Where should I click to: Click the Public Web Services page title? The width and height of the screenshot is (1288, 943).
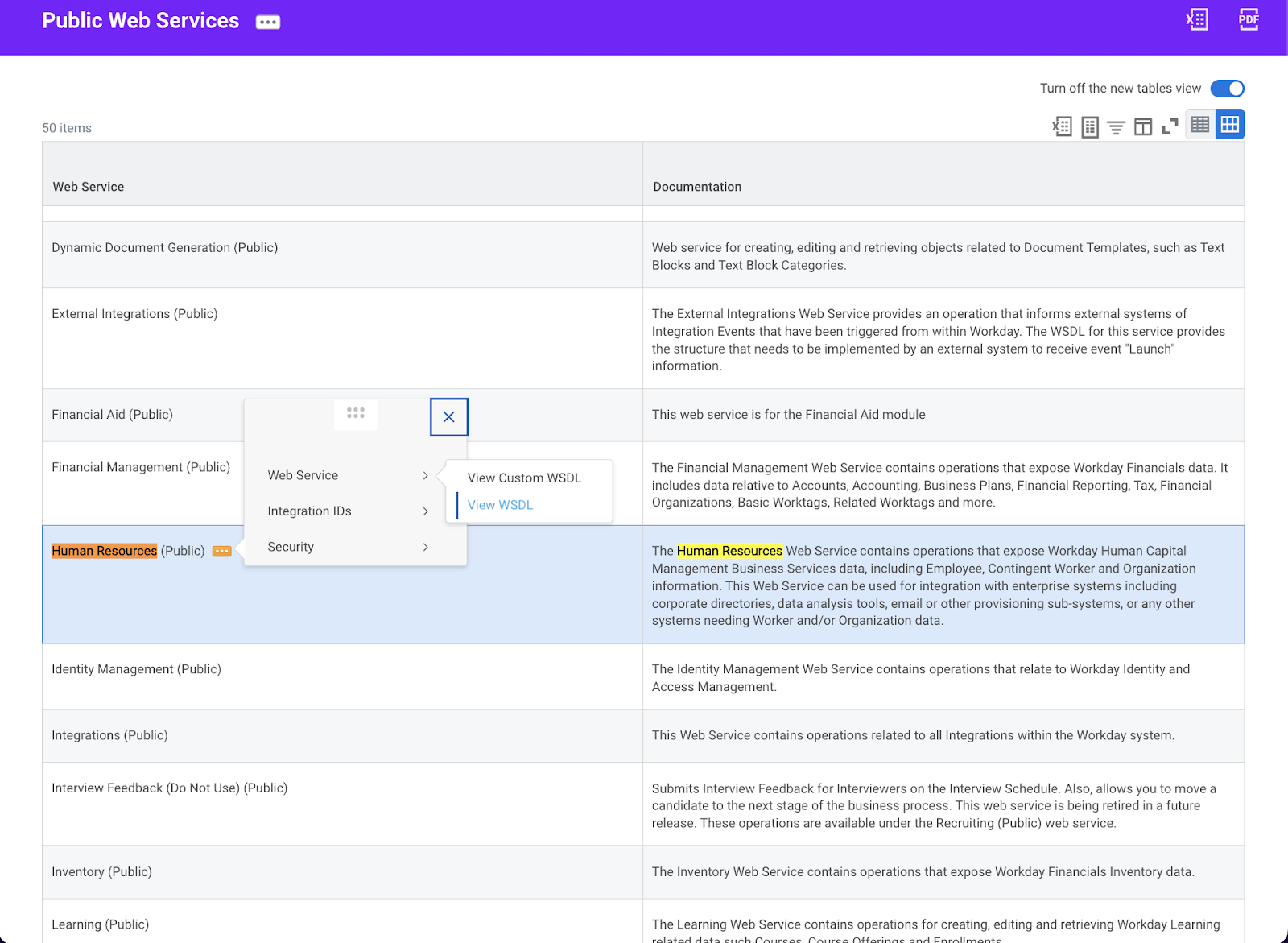pyautogui.click(x=141, y=21)
